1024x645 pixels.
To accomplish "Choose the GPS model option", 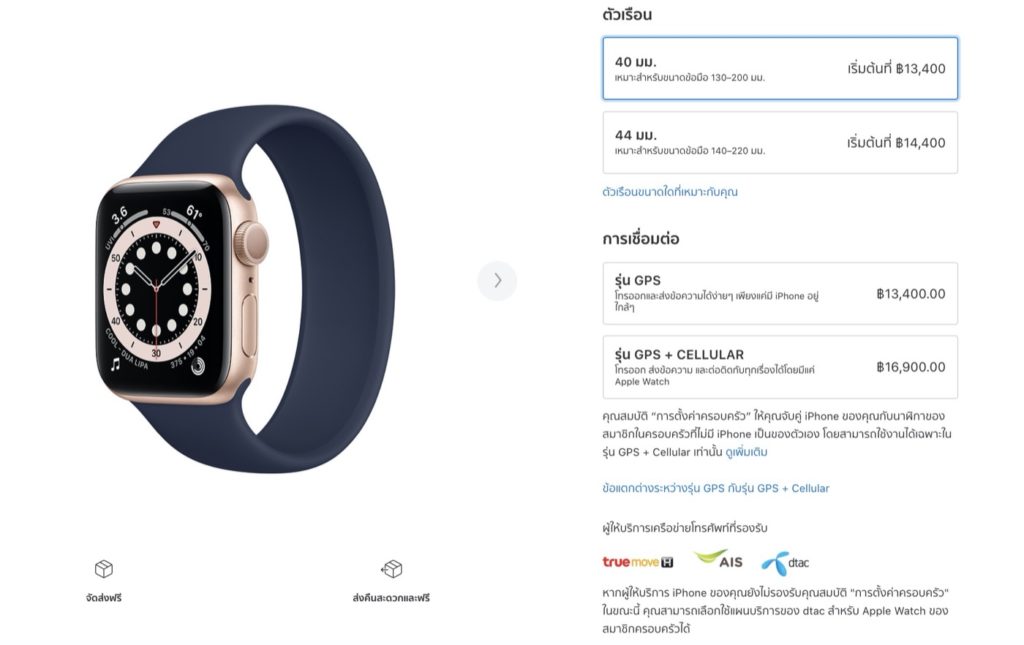I will (x=780, y=294).
